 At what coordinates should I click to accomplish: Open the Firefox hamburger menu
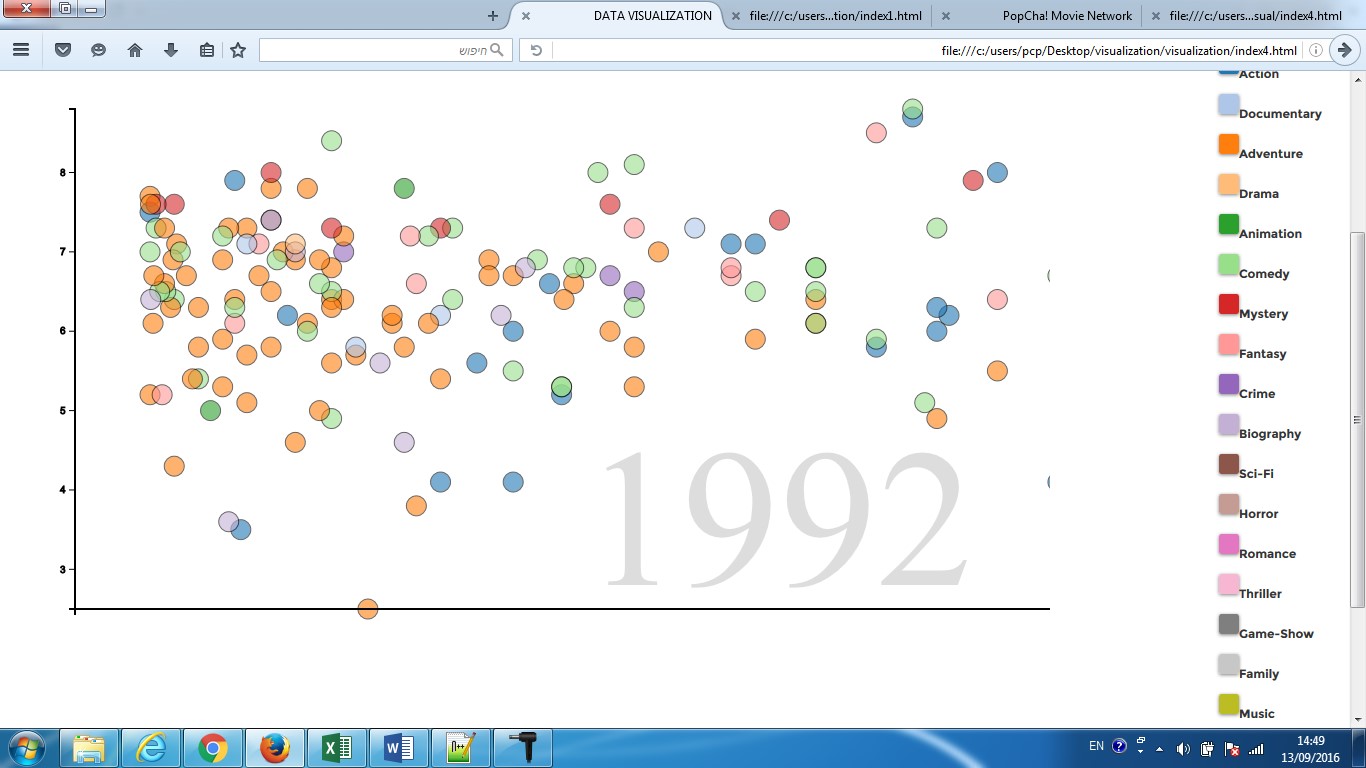click(20, 50)
